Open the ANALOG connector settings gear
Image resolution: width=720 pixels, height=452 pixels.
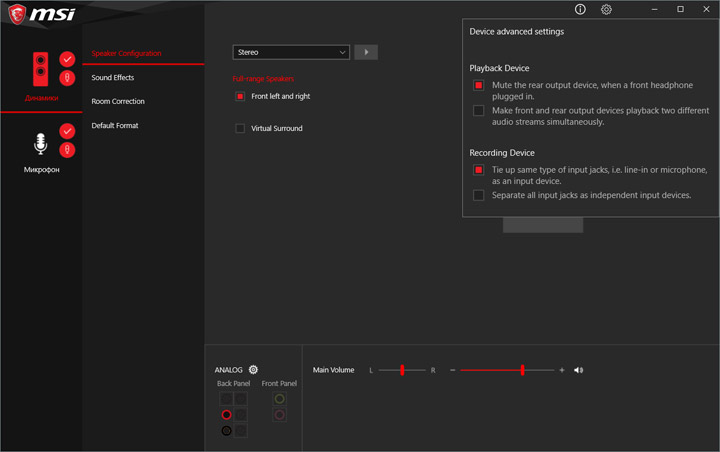pyautogui.click(x=253, y=370)
